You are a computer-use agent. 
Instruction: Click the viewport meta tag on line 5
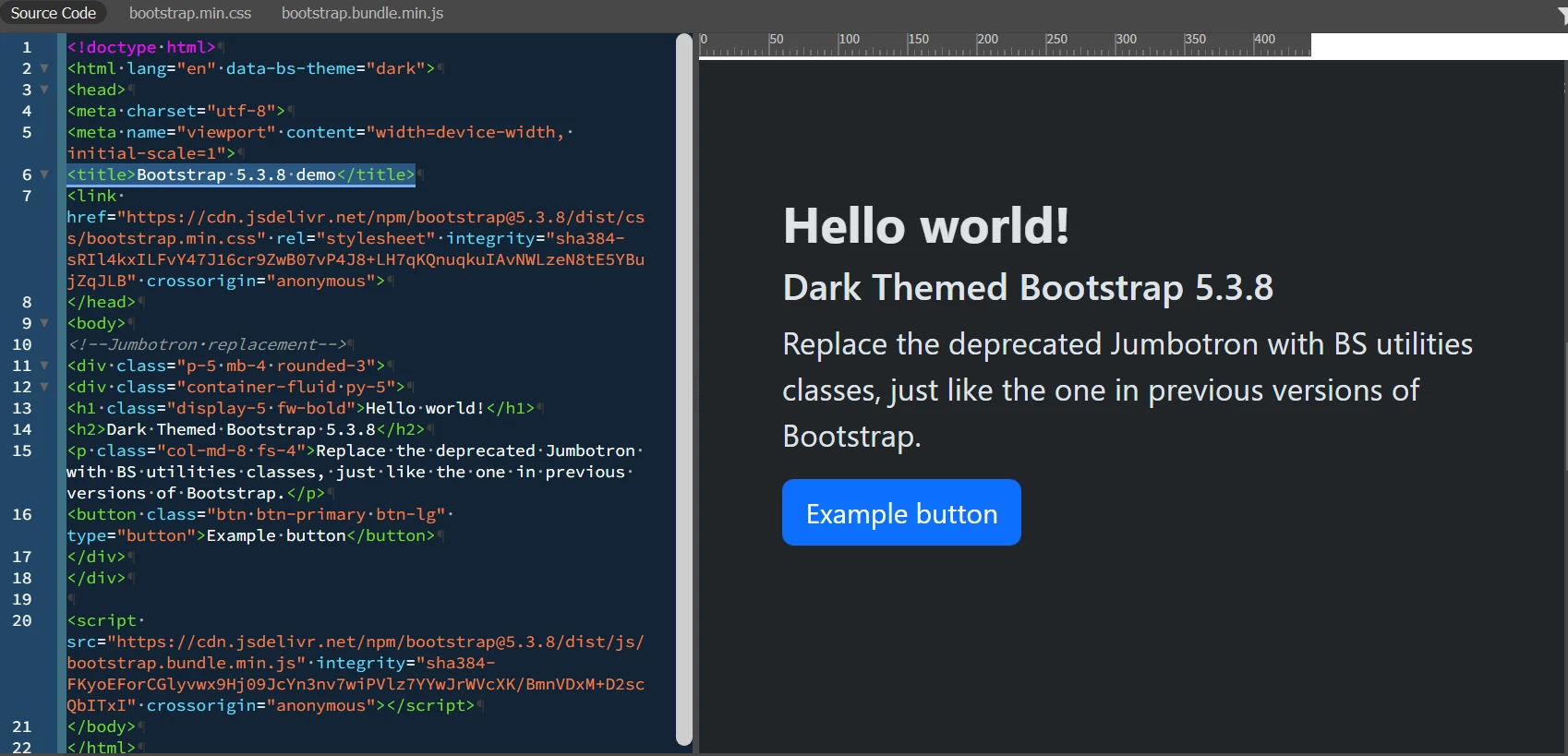(x=320, y=142)
